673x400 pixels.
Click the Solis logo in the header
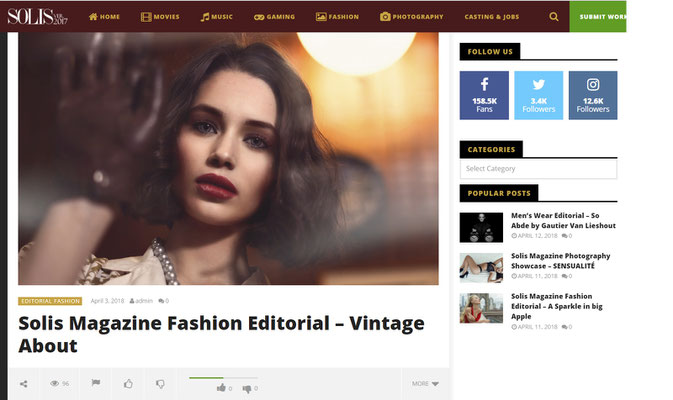click(37, 17)
